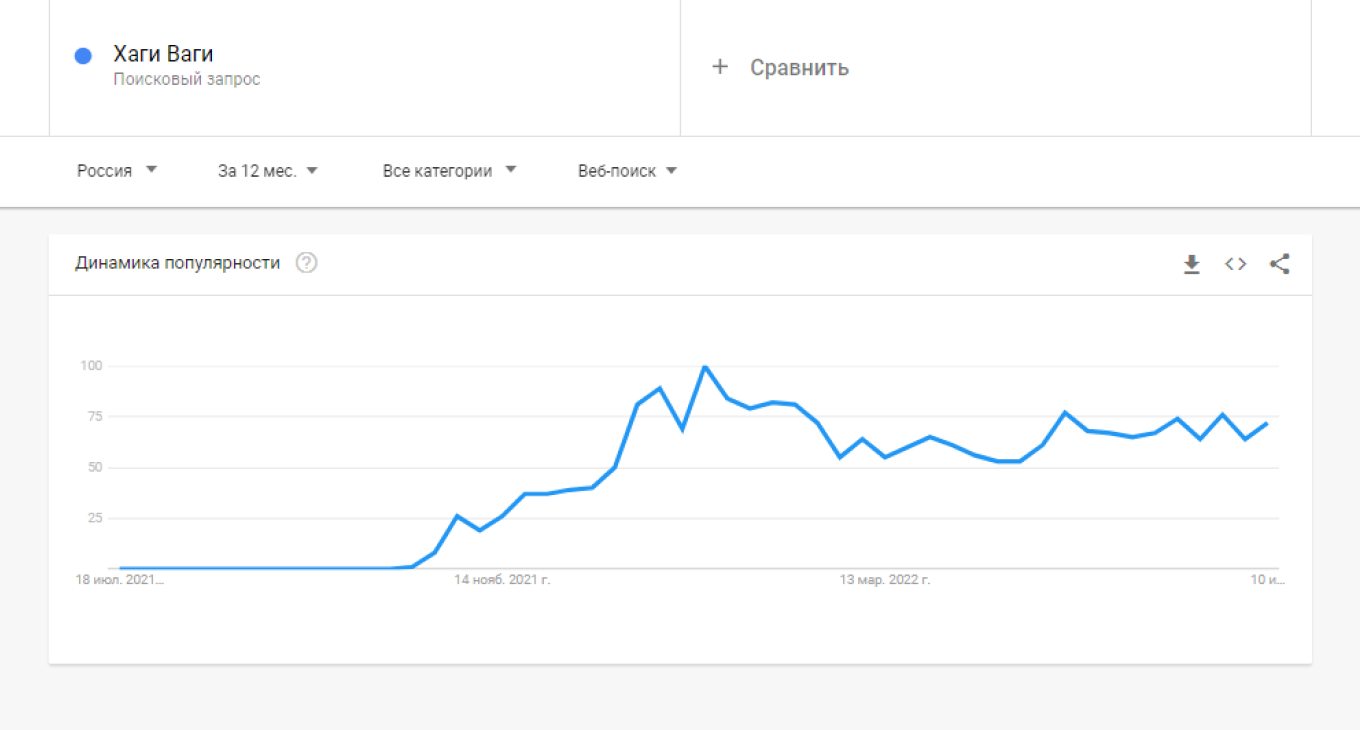Click the 18 июл. 2021 axis label

pyautogui.click(x=119, y=580)
